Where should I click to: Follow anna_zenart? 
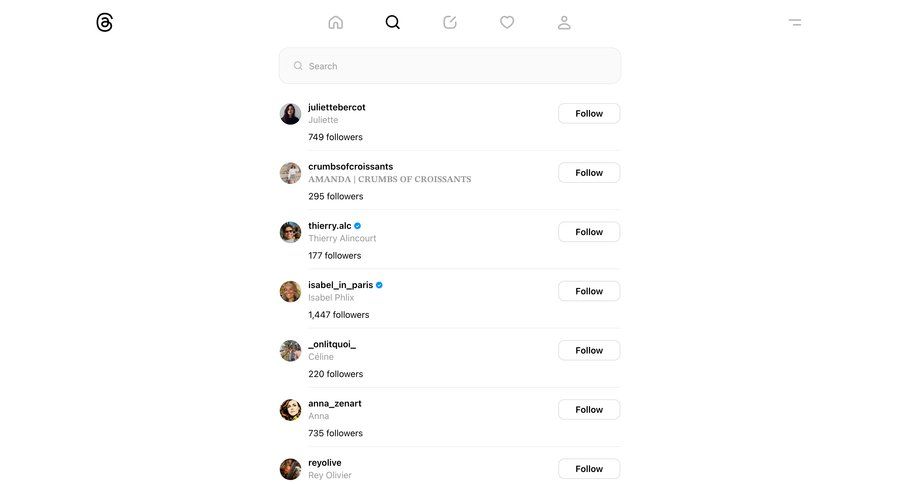589,409
